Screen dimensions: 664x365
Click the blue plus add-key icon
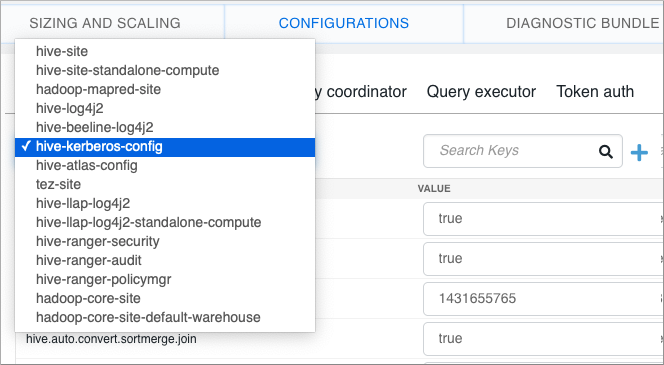click(639, 152)
